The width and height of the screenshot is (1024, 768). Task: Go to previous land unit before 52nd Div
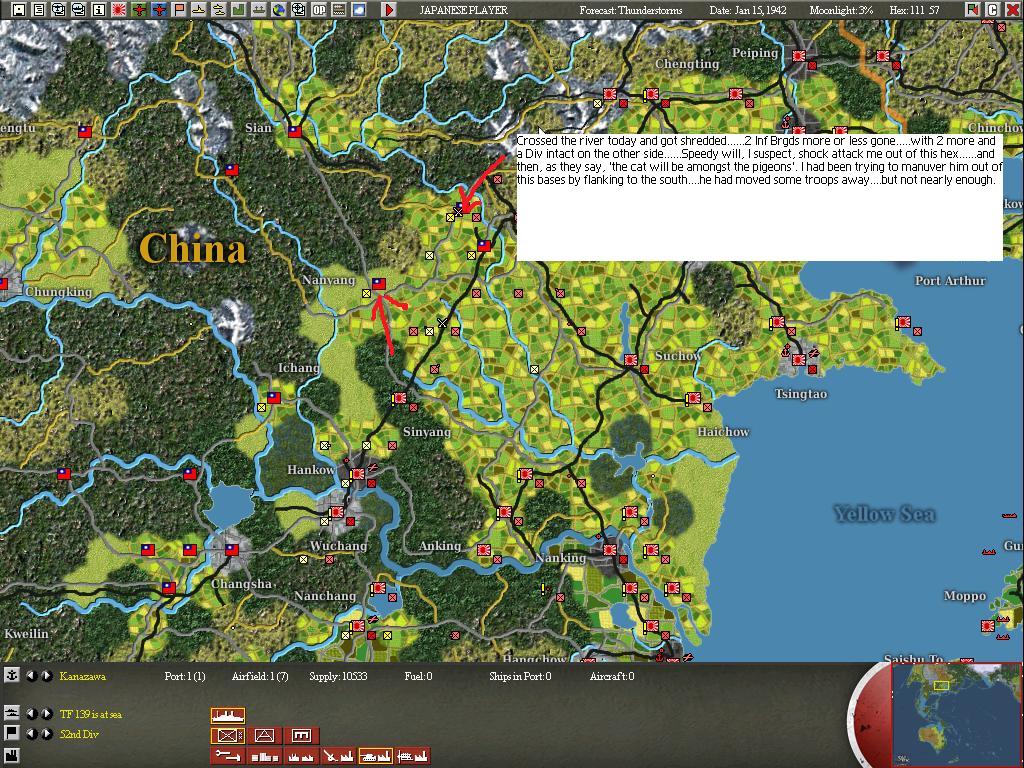tap(31, 733)
